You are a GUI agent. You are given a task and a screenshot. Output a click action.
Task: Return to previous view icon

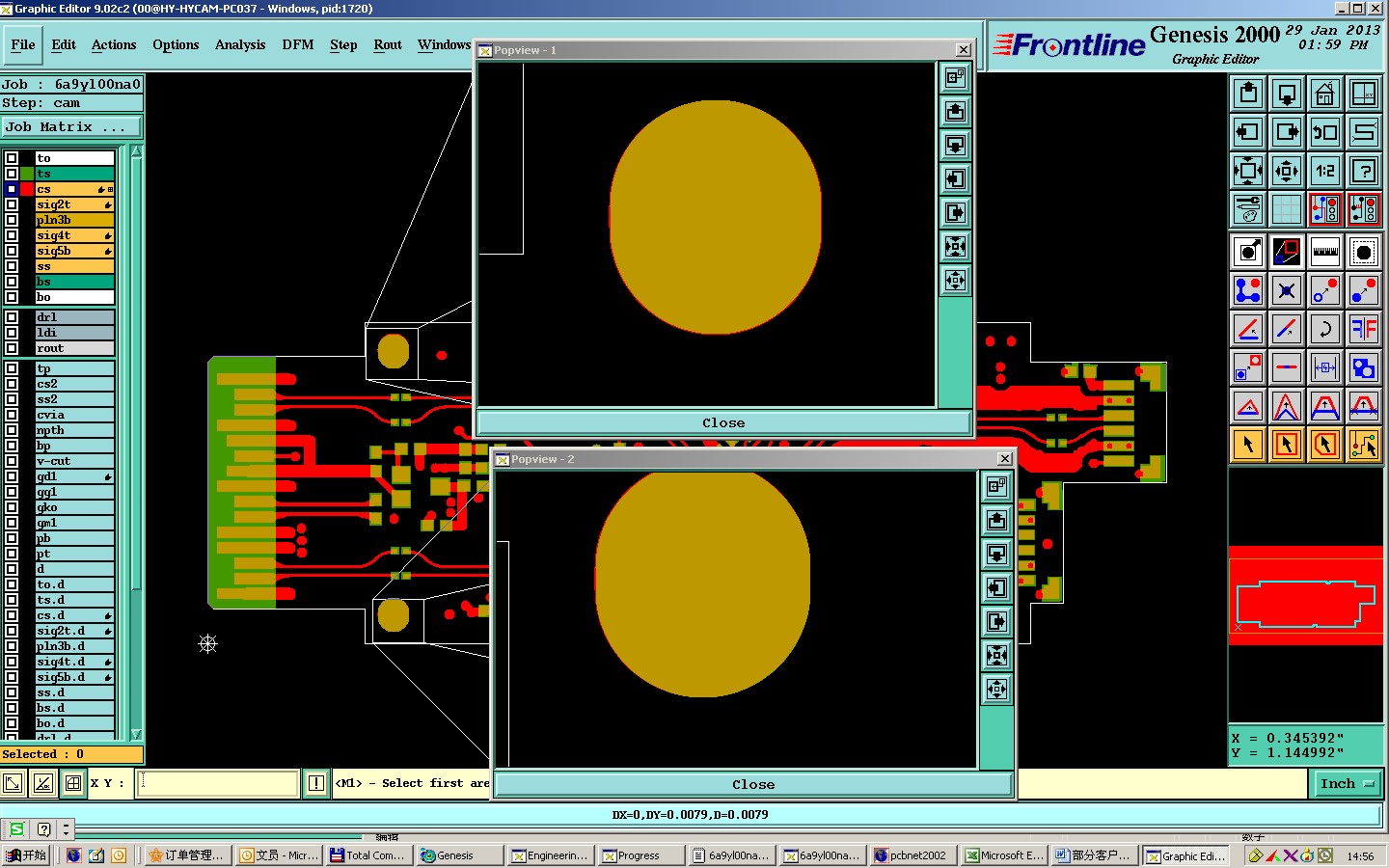(1325, 132)
